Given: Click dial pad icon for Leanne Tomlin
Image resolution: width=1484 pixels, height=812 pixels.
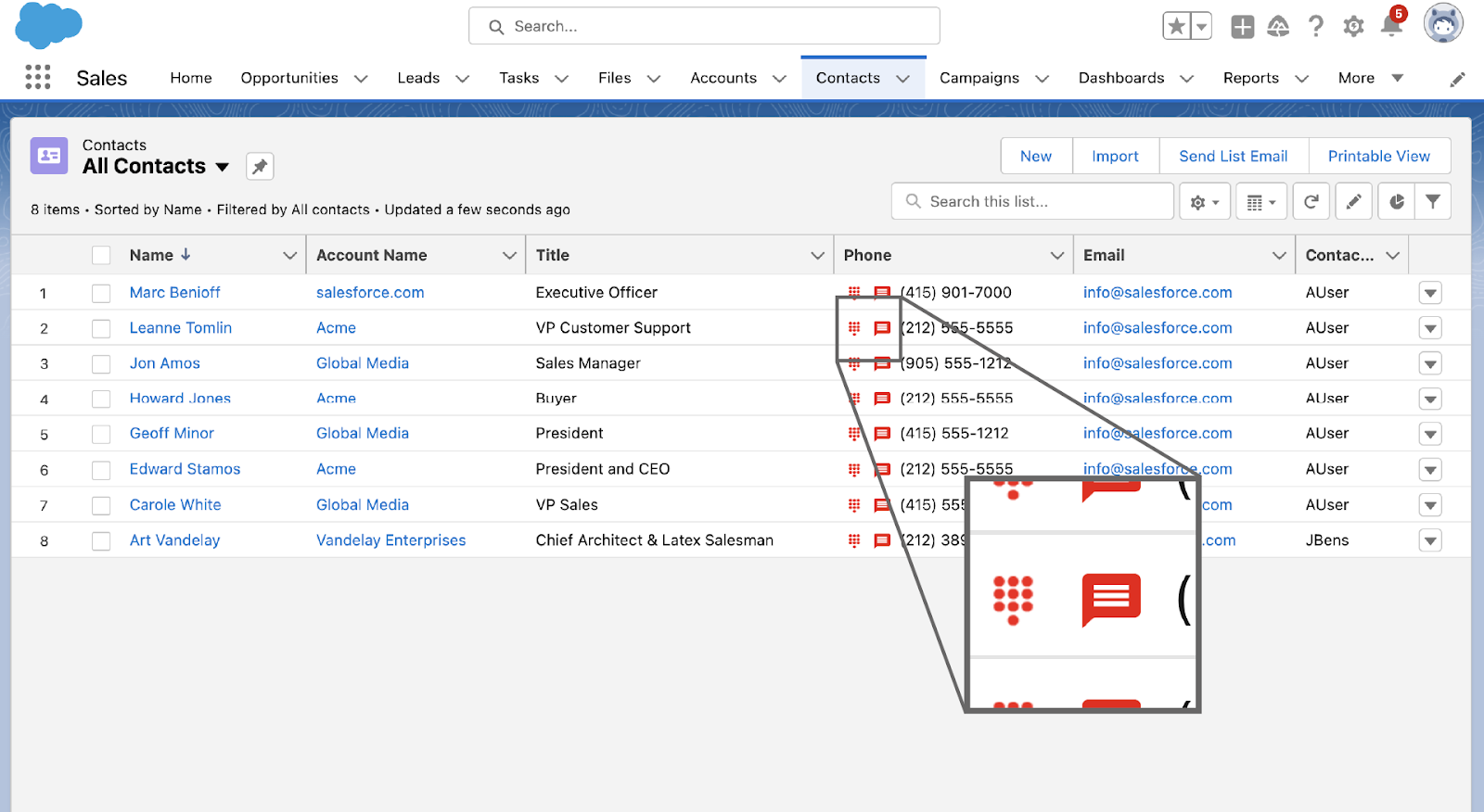Looking at the screenshot, I should (x=854, y=328).
